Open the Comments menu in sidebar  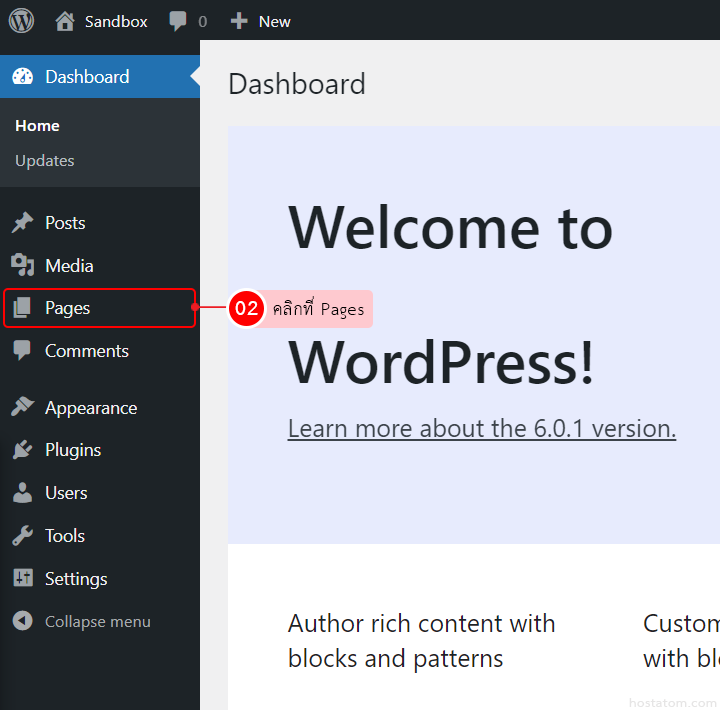(86, 351)
